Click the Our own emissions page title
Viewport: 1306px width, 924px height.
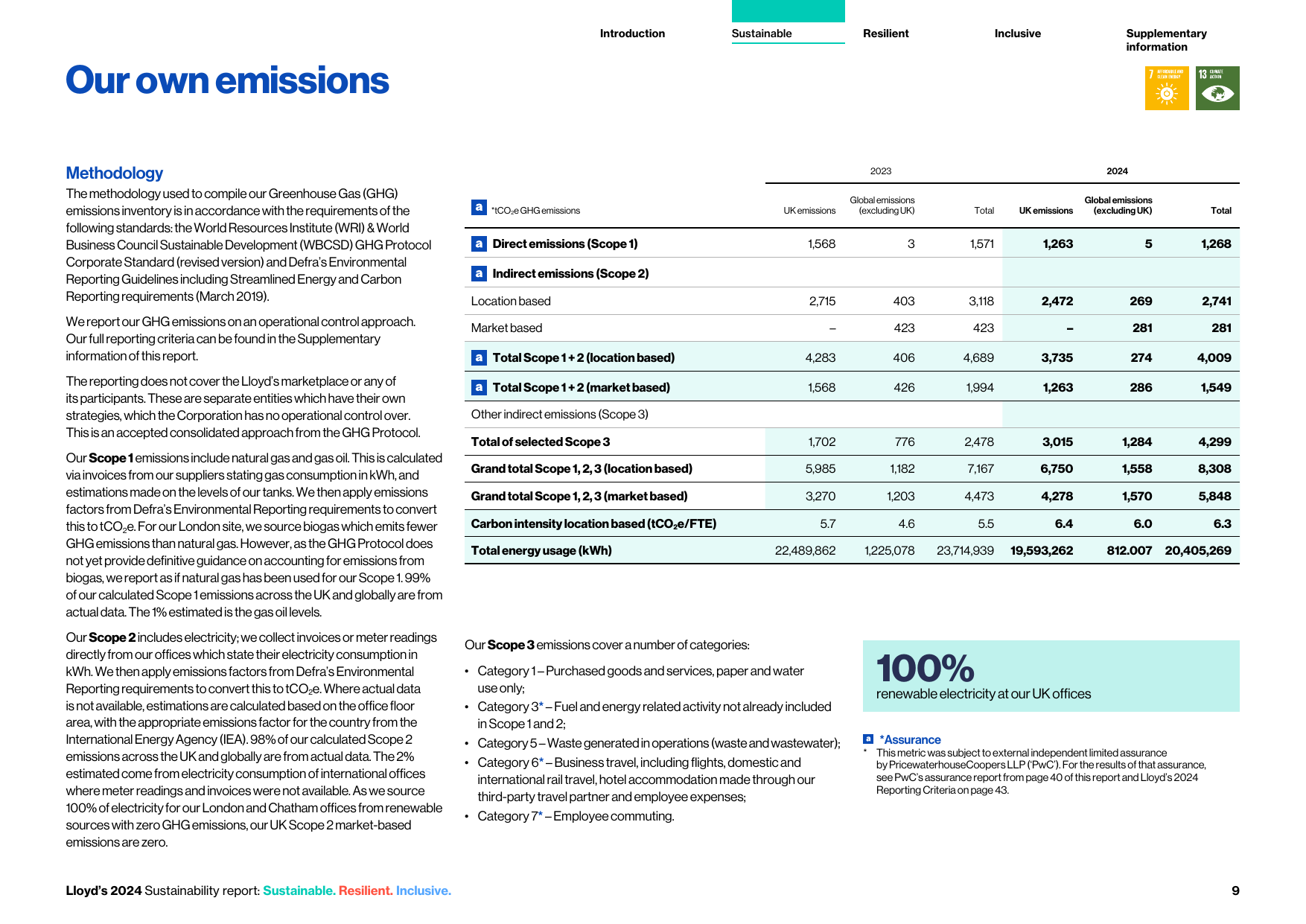[x=227, y=80]
